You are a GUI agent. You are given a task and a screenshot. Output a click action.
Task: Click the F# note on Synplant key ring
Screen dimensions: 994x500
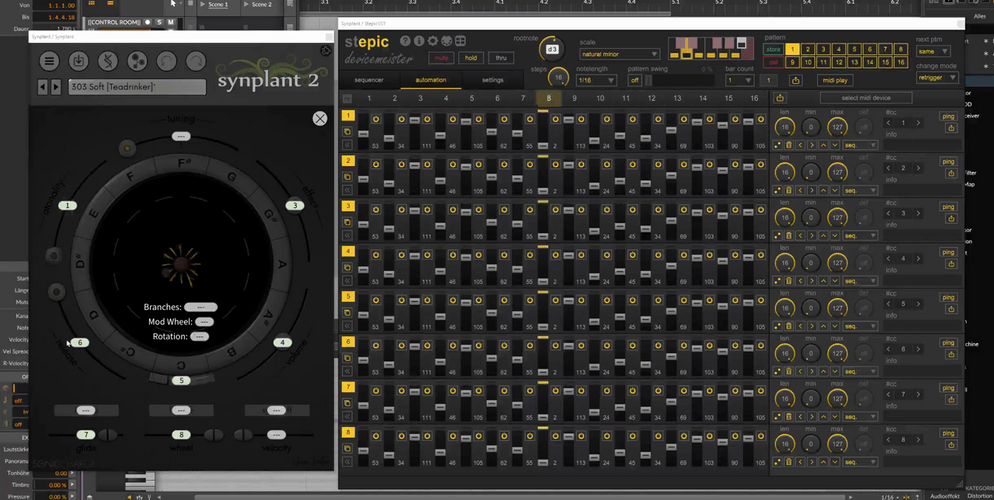(x=184, y=163)
